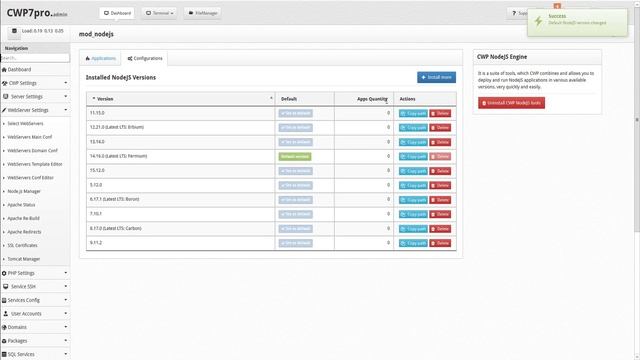Set version 11.15.0 as default
Image resolution: width=640 pixels, height=360 pixels.
tap(296, 113)
